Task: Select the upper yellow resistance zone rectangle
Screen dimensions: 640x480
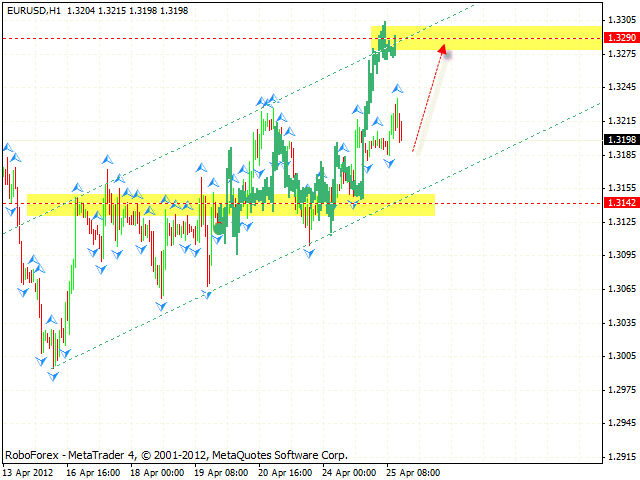Action: click(486, 38)
